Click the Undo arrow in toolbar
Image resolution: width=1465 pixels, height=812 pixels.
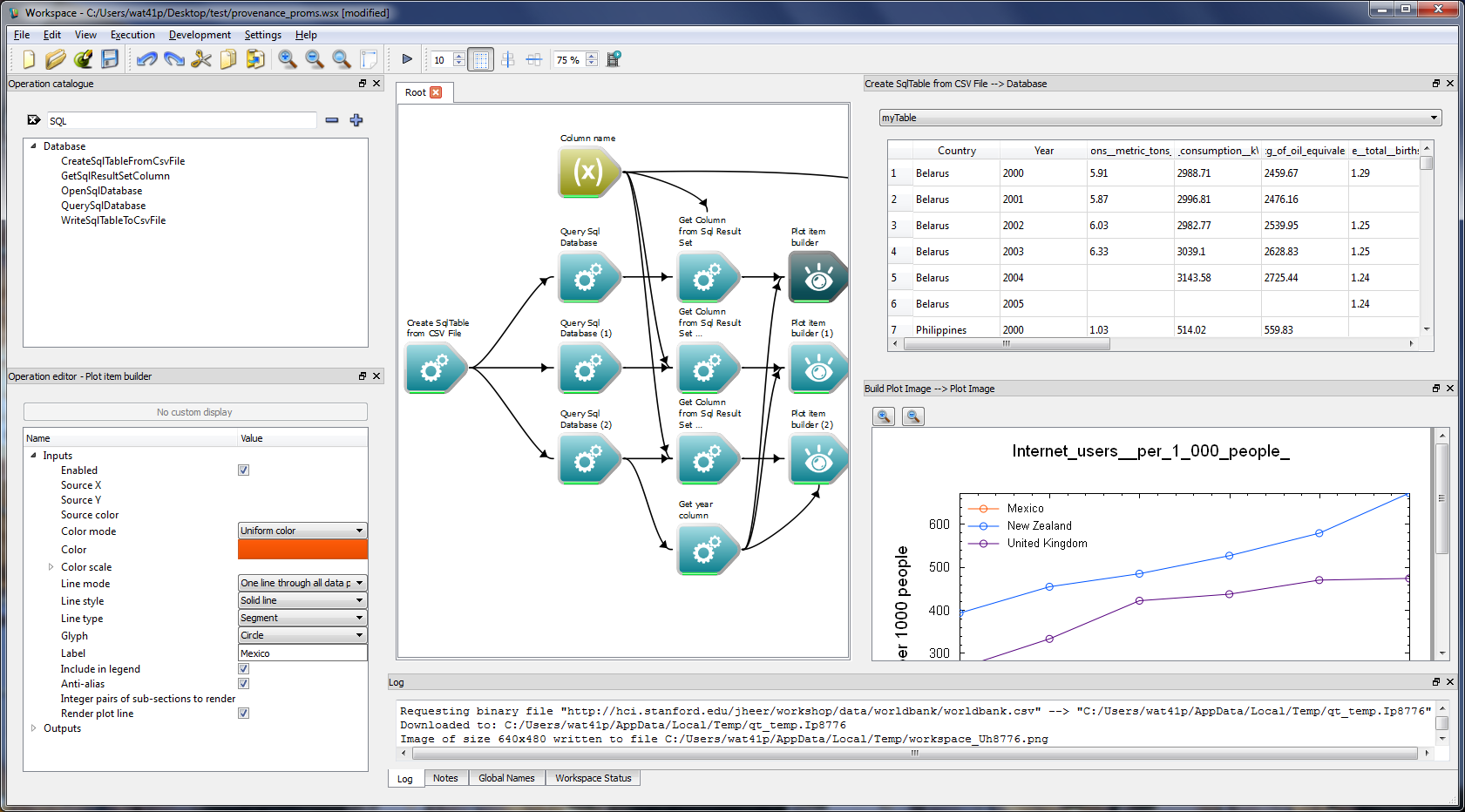click(146, 59)
